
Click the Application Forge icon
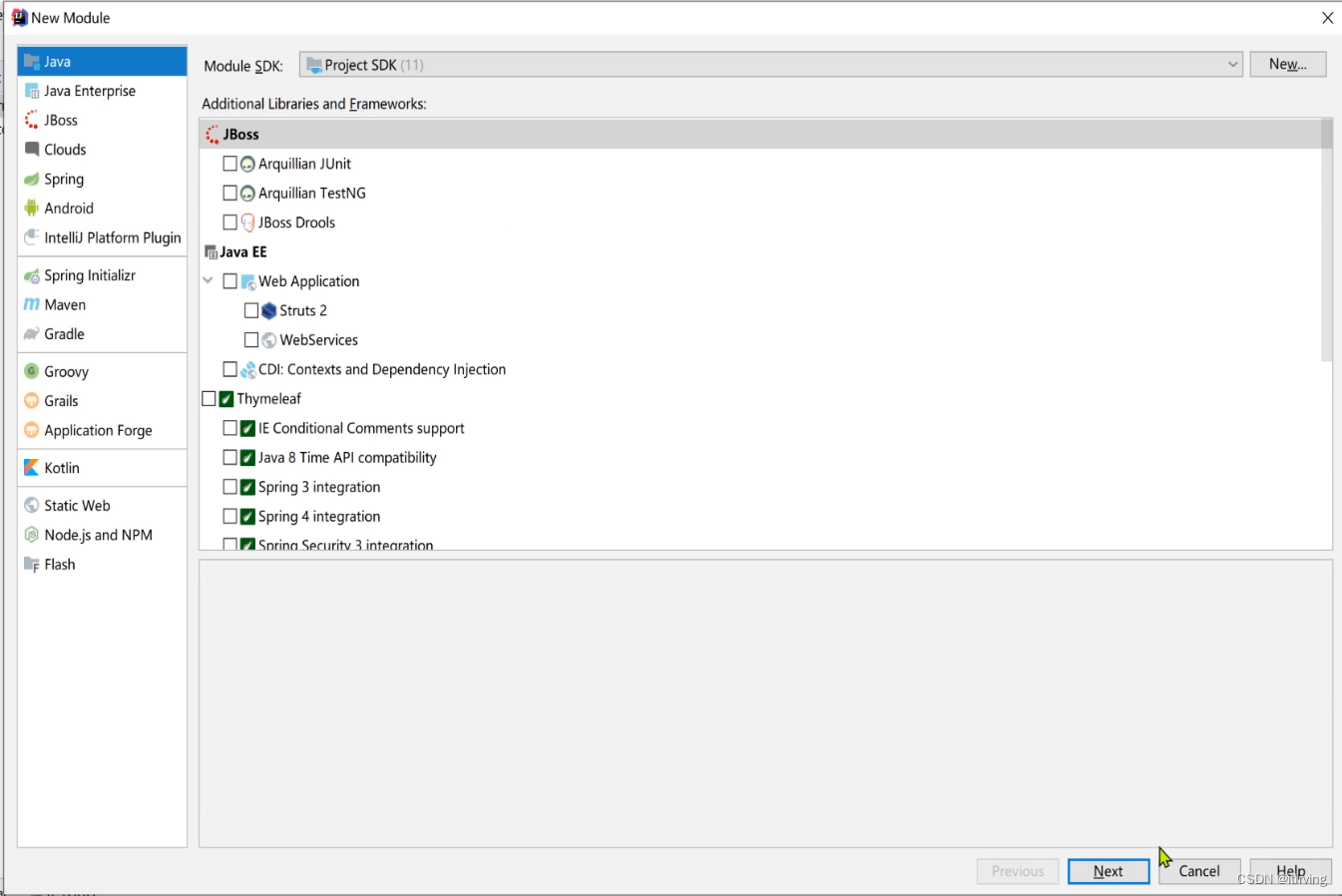[x=32, y=430]
